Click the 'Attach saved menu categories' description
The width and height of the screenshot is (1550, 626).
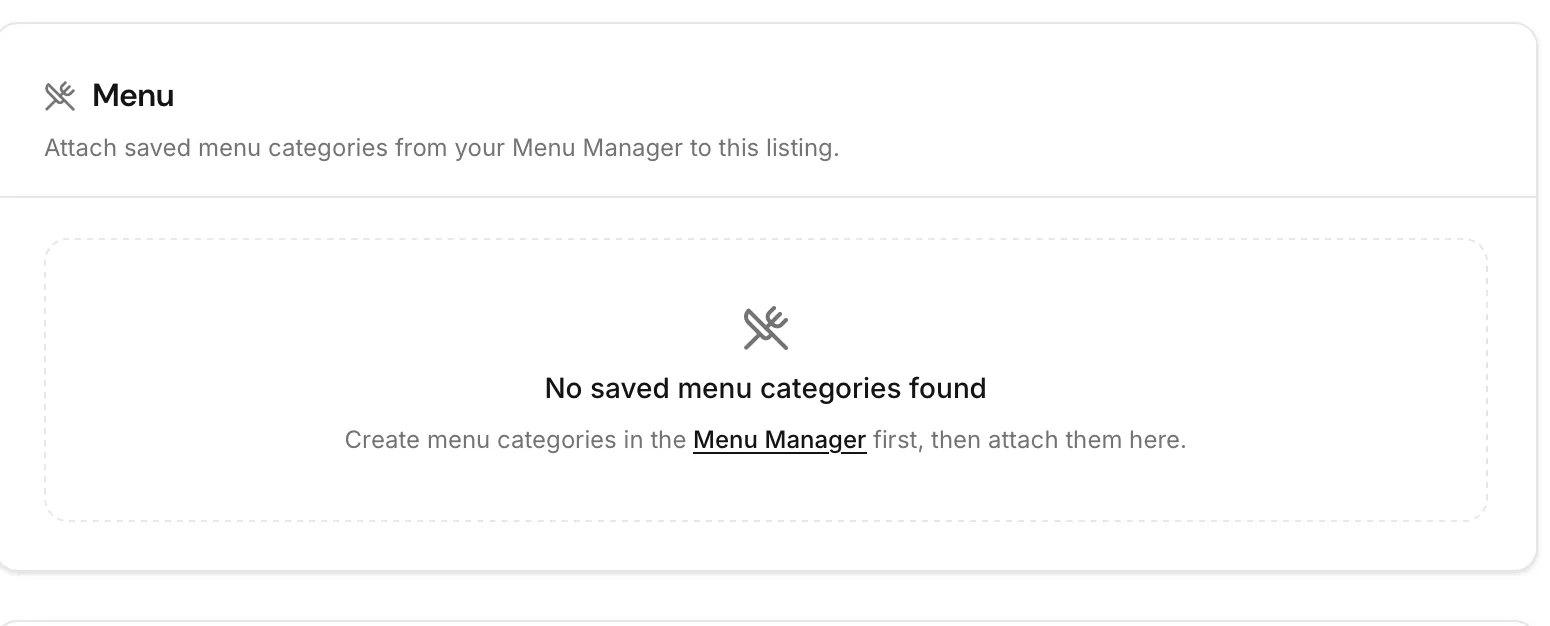(442, 148)
